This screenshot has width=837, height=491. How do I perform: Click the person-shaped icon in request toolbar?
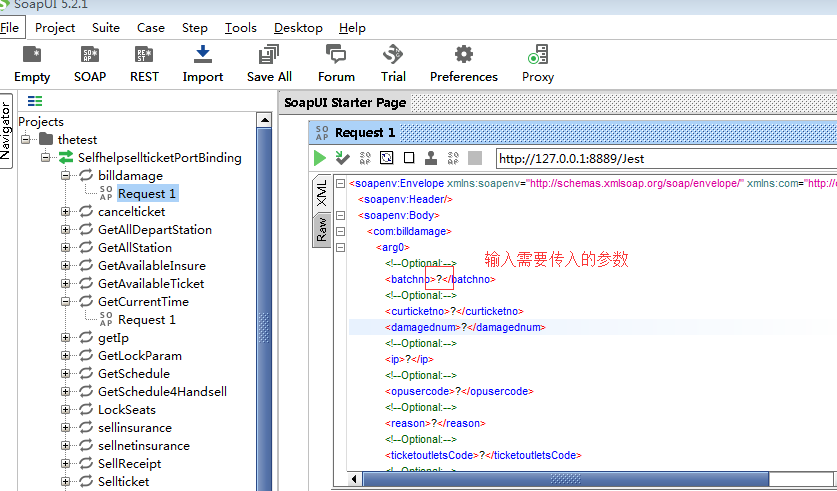431,158
